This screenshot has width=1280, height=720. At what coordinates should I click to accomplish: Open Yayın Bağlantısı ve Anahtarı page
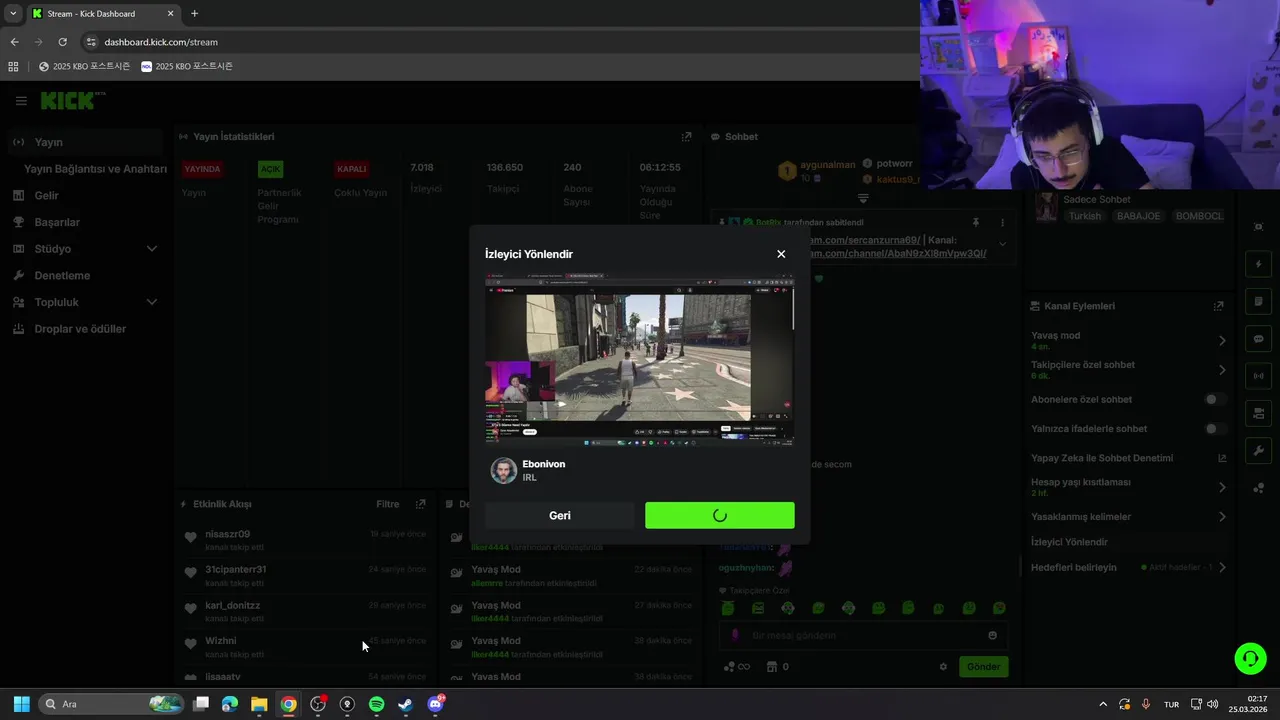coord(95,169)
